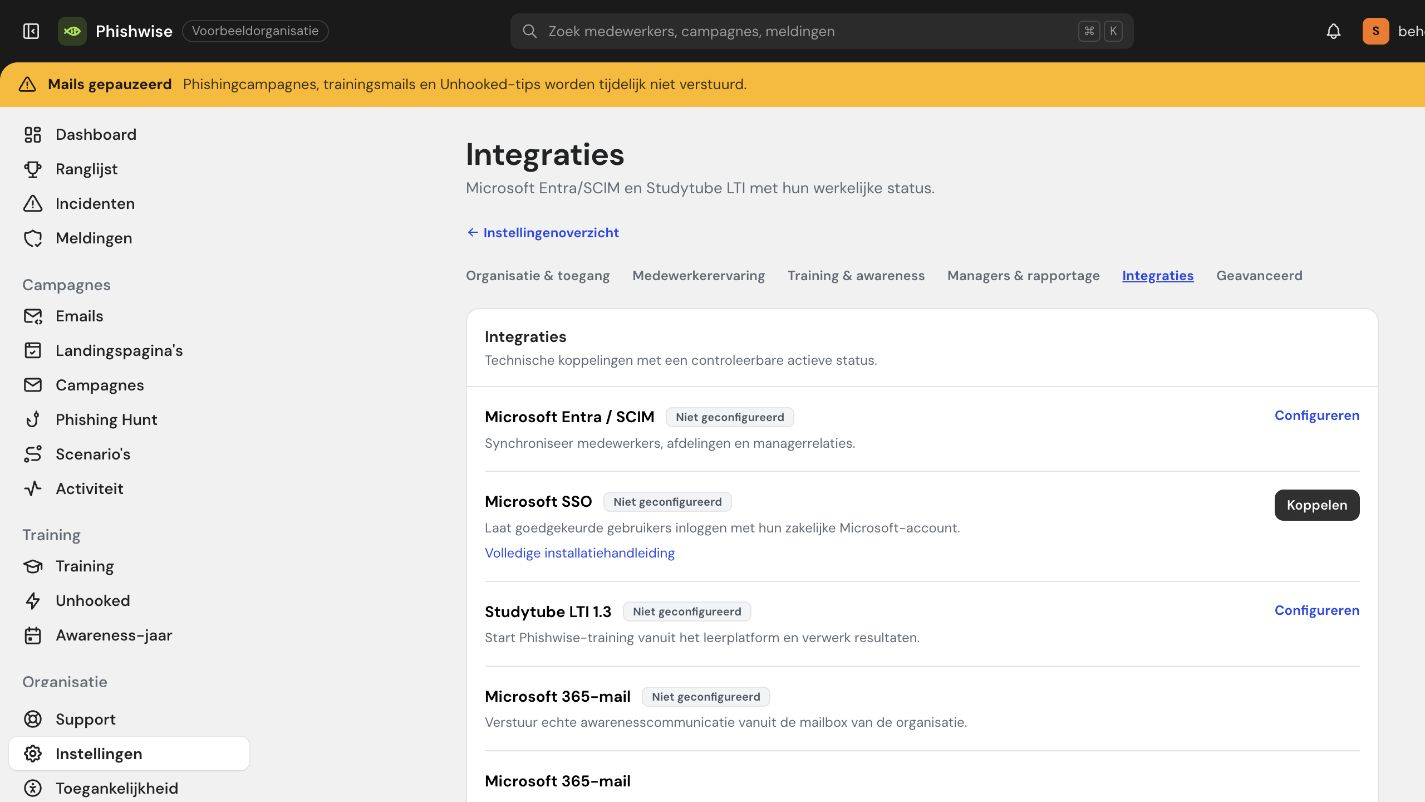
Task: Click the Incidenten warning triangle icon
Action: [x=33, y=204]
